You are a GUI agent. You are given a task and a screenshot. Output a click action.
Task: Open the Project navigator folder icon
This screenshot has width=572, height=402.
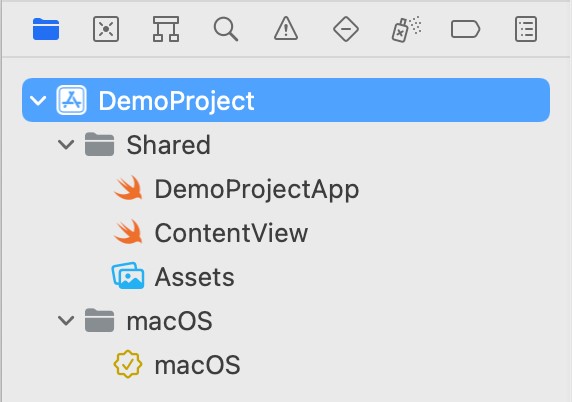coord(46,29)
